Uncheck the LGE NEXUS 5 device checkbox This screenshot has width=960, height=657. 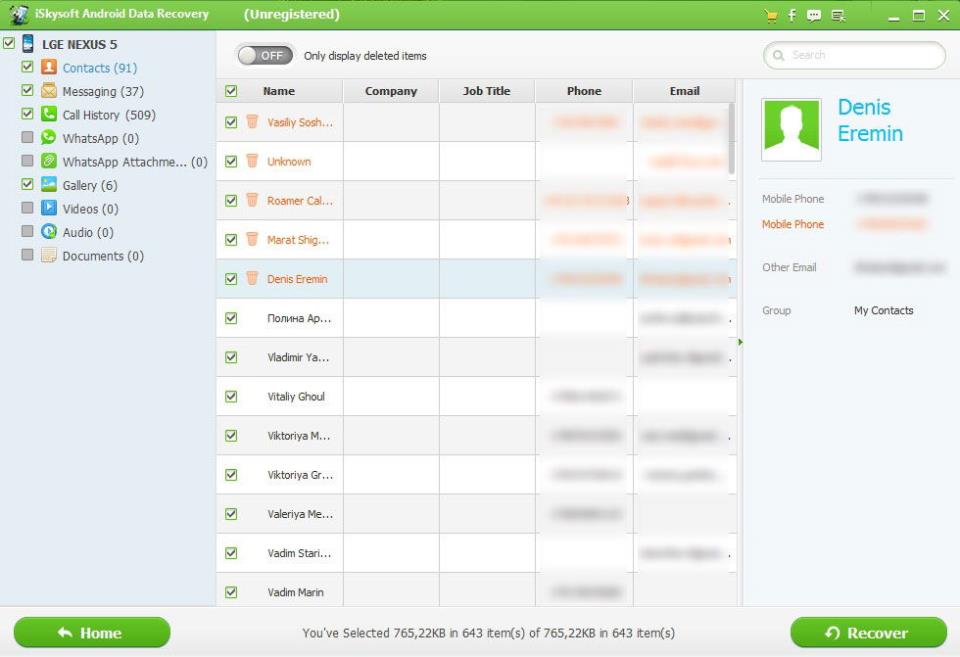[x=9, y=44]
